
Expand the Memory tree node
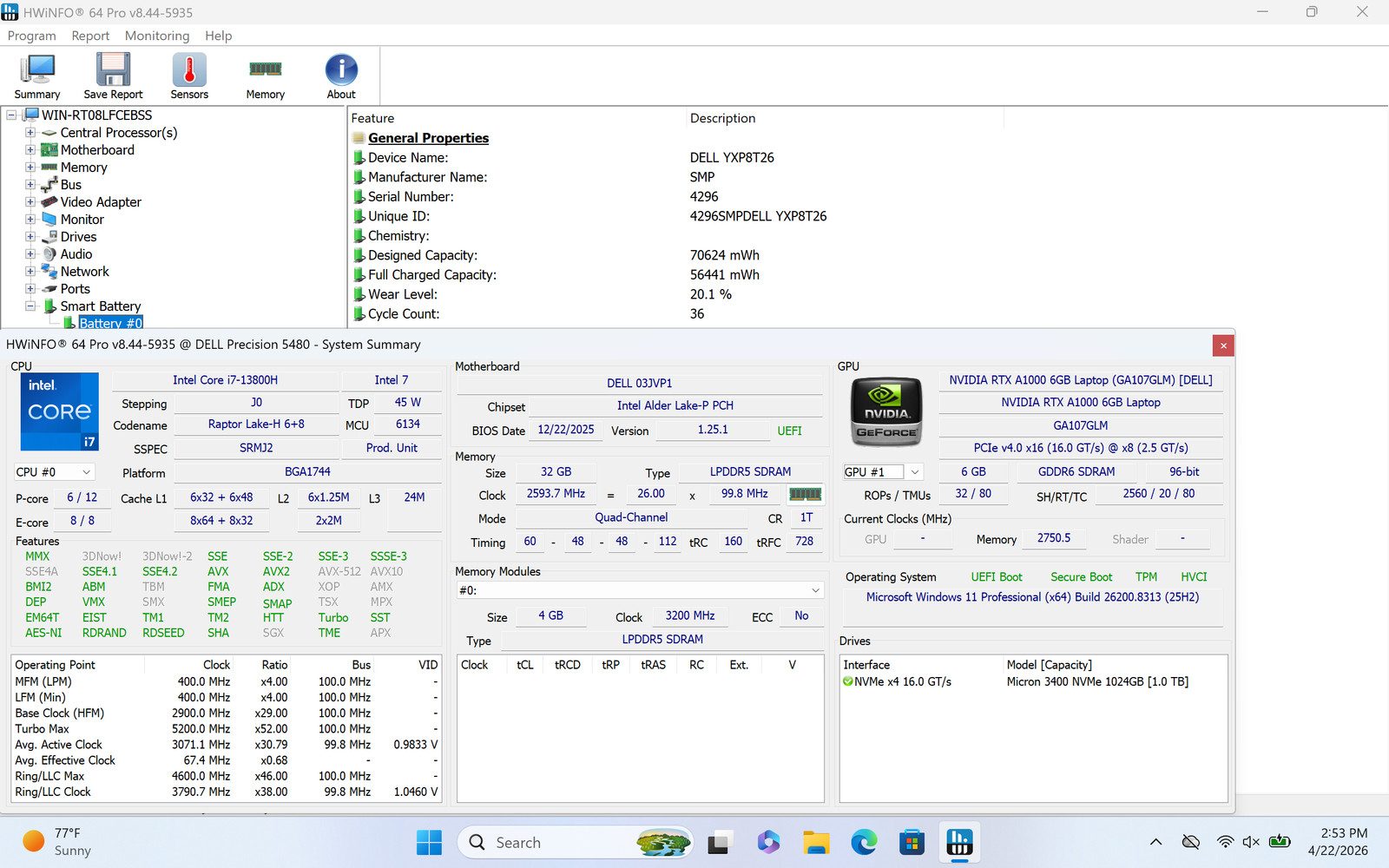[30, 168]
